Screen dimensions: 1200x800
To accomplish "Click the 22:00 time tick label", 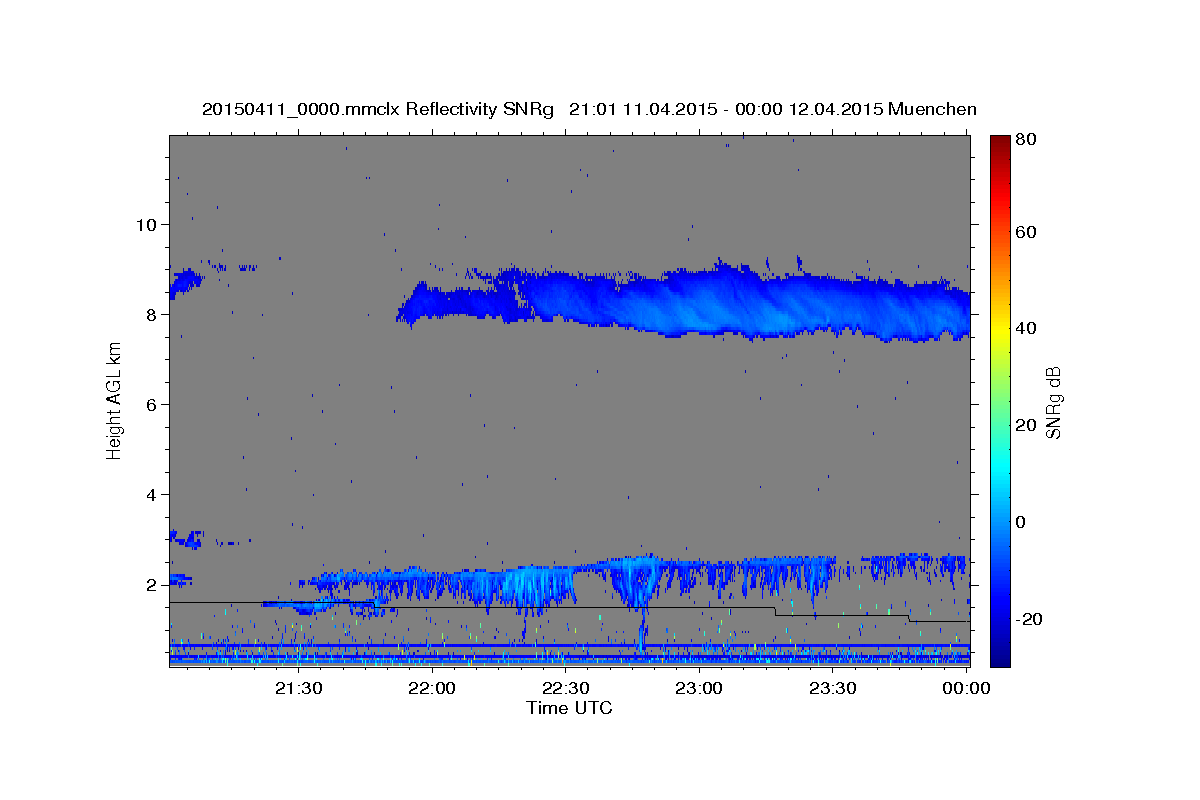I will (x=432, y=688).
